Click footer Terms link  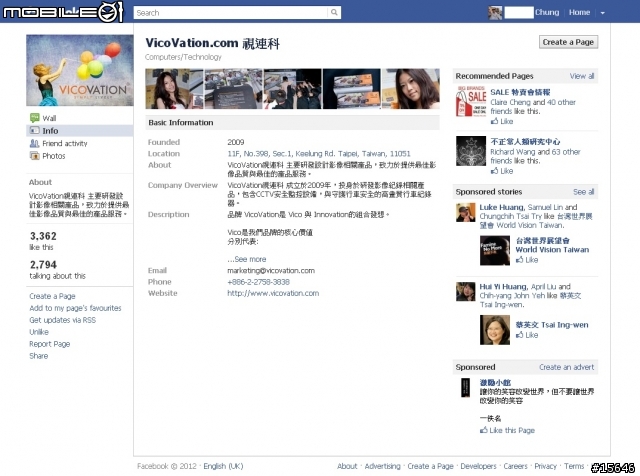point(574,466)
